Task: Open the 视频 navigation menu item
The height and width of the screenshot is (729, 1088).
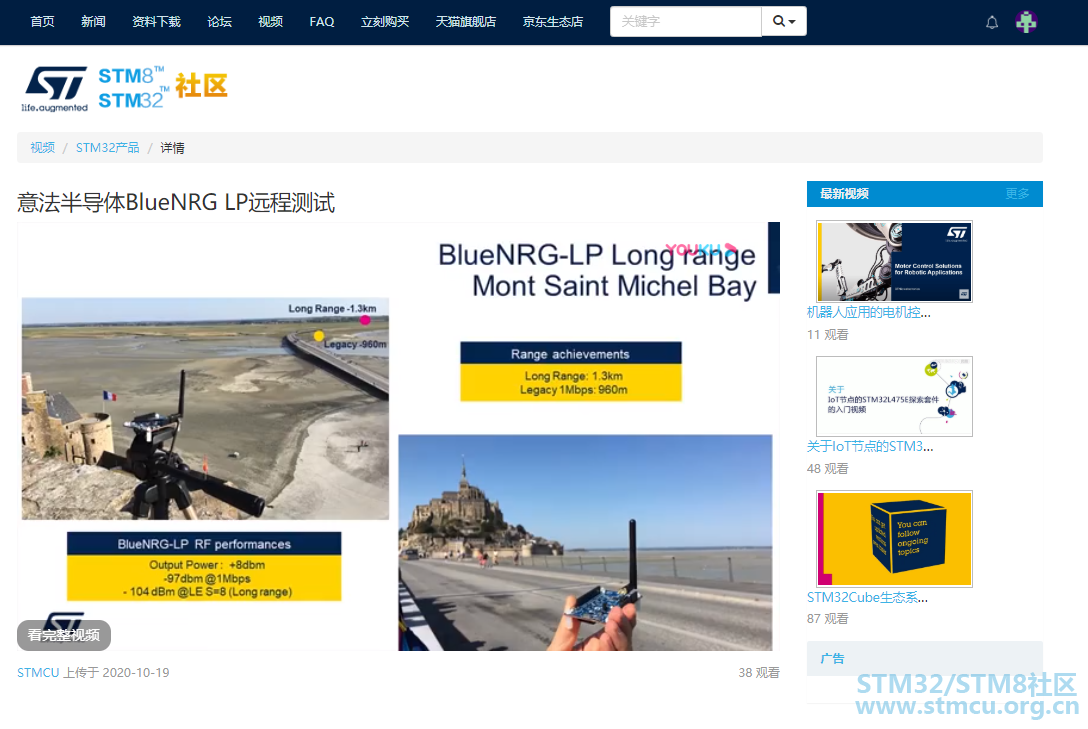Action: [271, 22]
